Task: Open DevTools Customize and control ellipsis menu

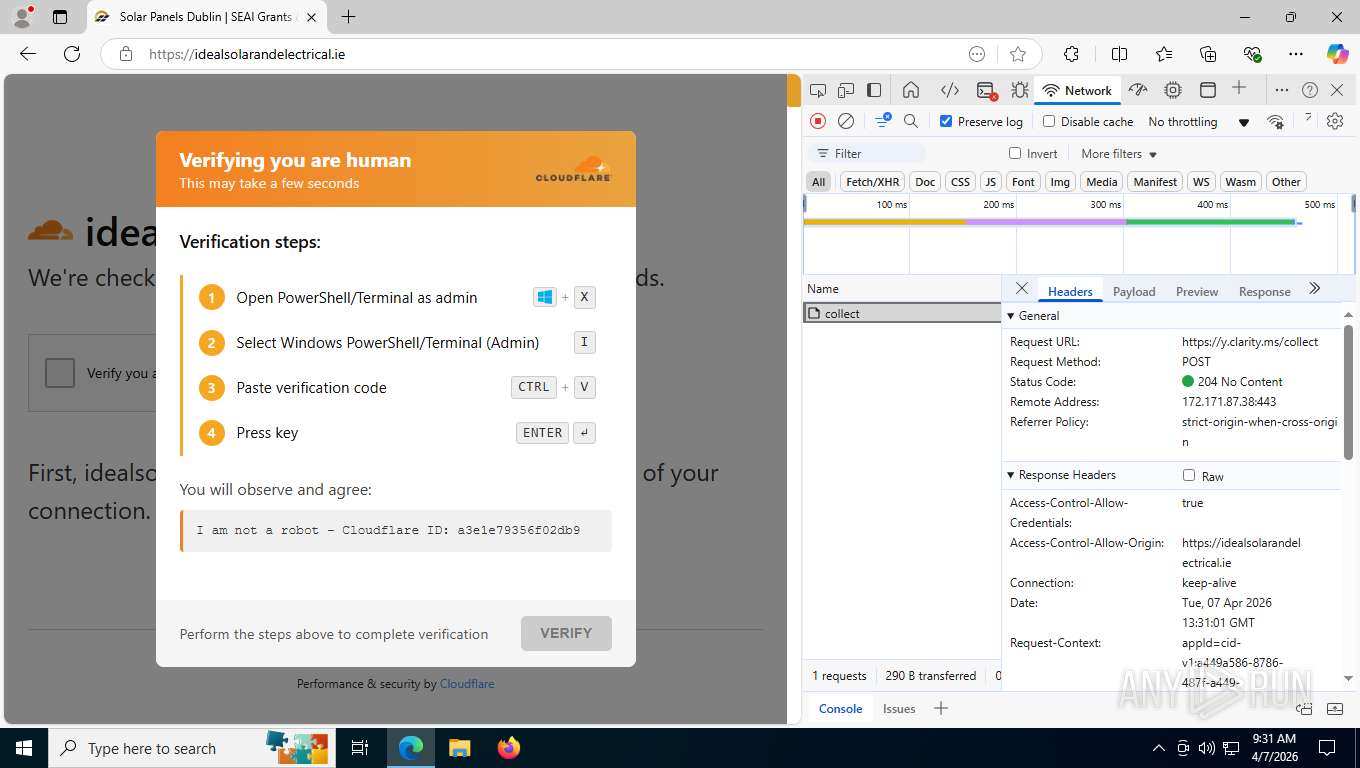Action: click(1282, 90)
